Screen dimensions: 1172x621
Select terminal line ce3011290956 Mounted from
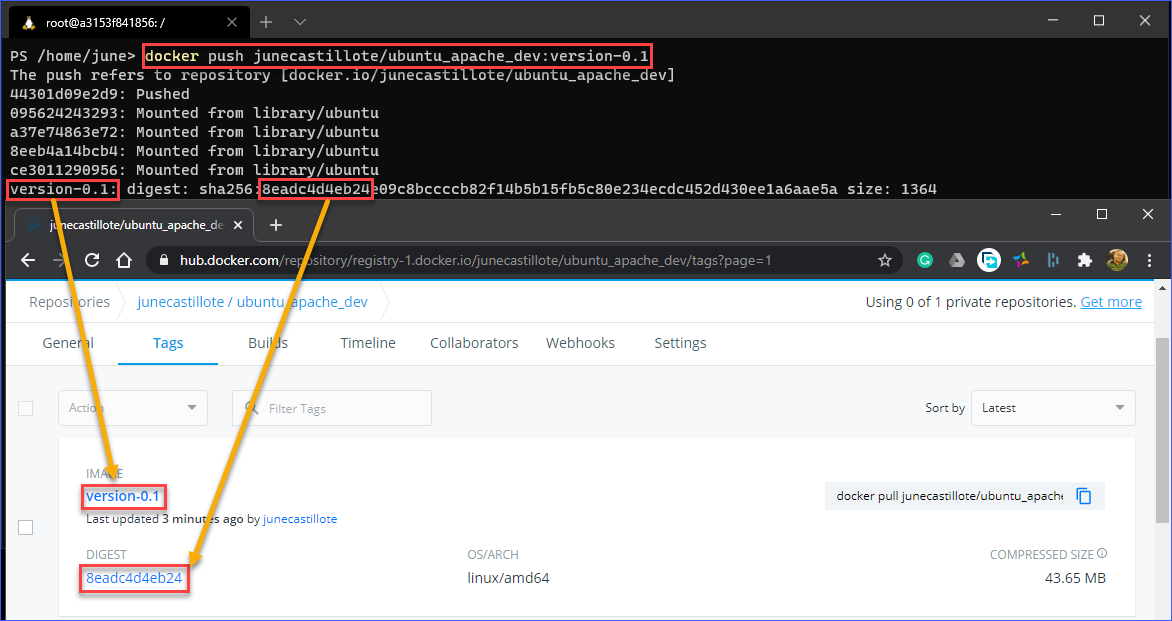point(194,170)
